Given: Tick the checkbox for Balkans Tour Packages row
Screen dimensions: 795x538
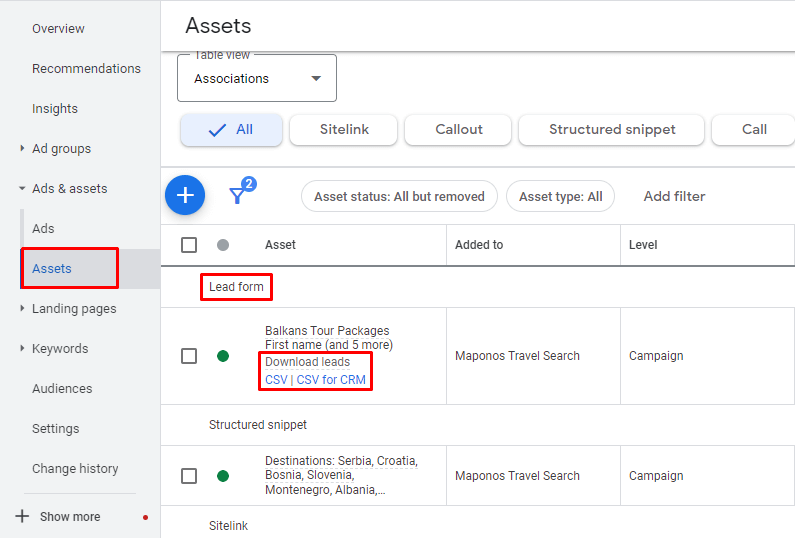Looking at the screenshot, I should click(x=189, y=356).
